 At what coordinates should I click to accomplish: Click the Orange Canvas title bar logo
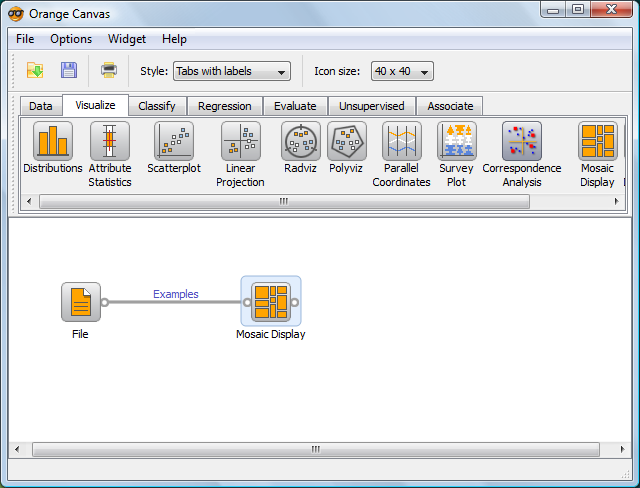16,14
